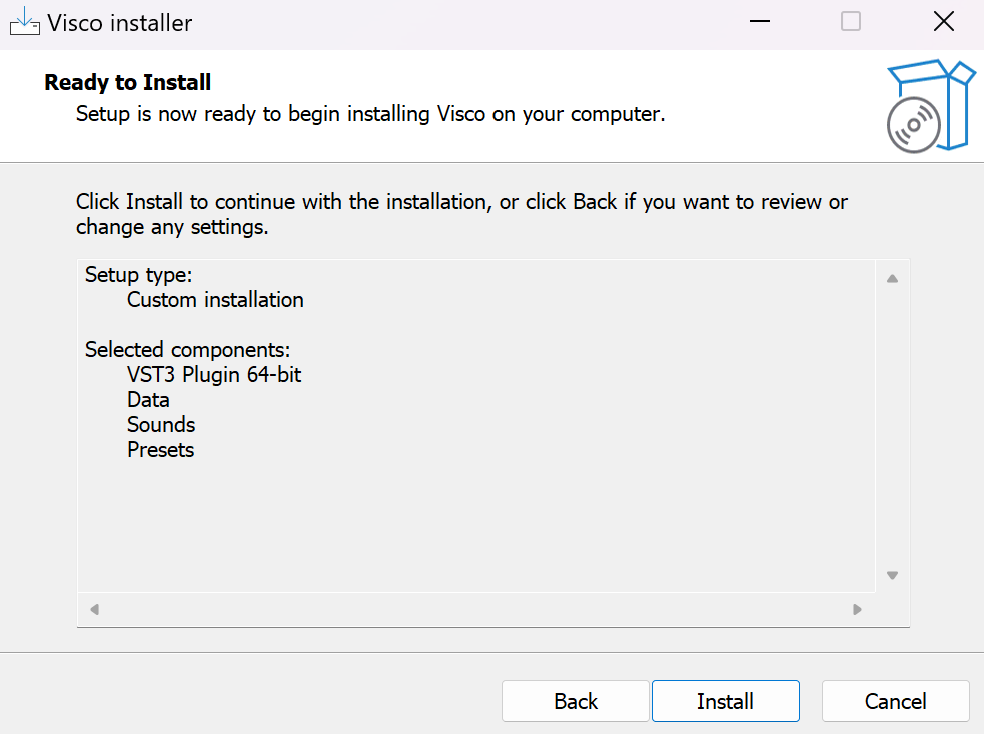This screenshot has width=984, height=734.
Task: Click the scroll up arrow in the summary box
Action: coord(892,278)
